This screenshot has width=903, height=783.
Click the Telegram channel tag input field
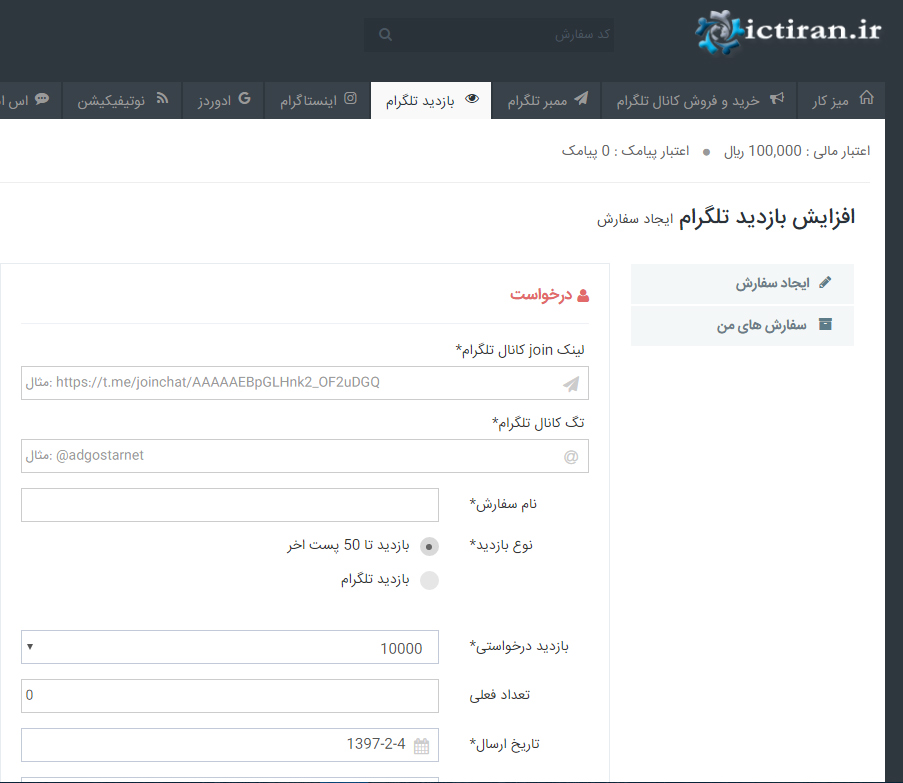[x=305, y=456]
